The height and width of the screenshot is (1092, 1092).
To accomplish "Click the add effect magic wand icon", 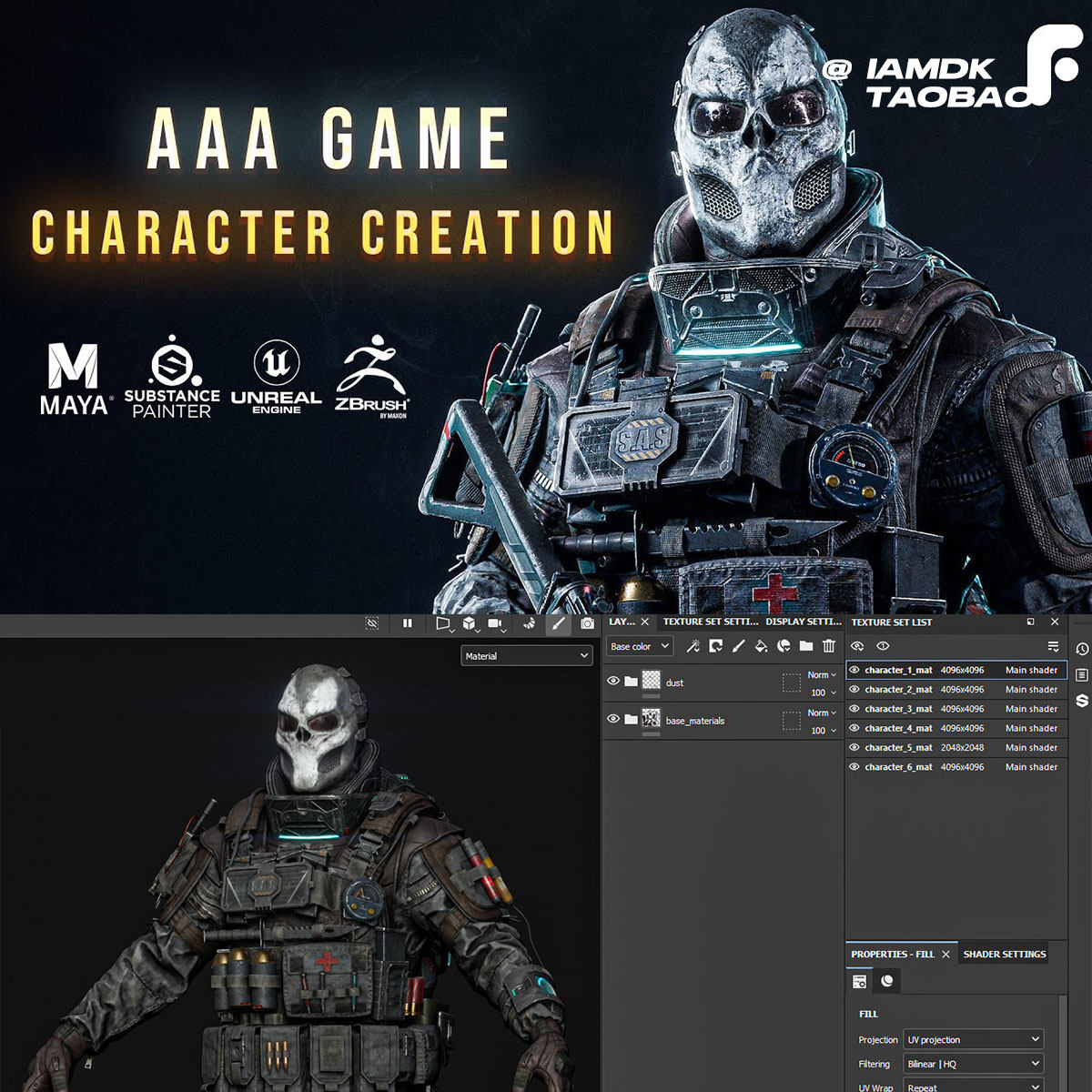I will (693, 646).
